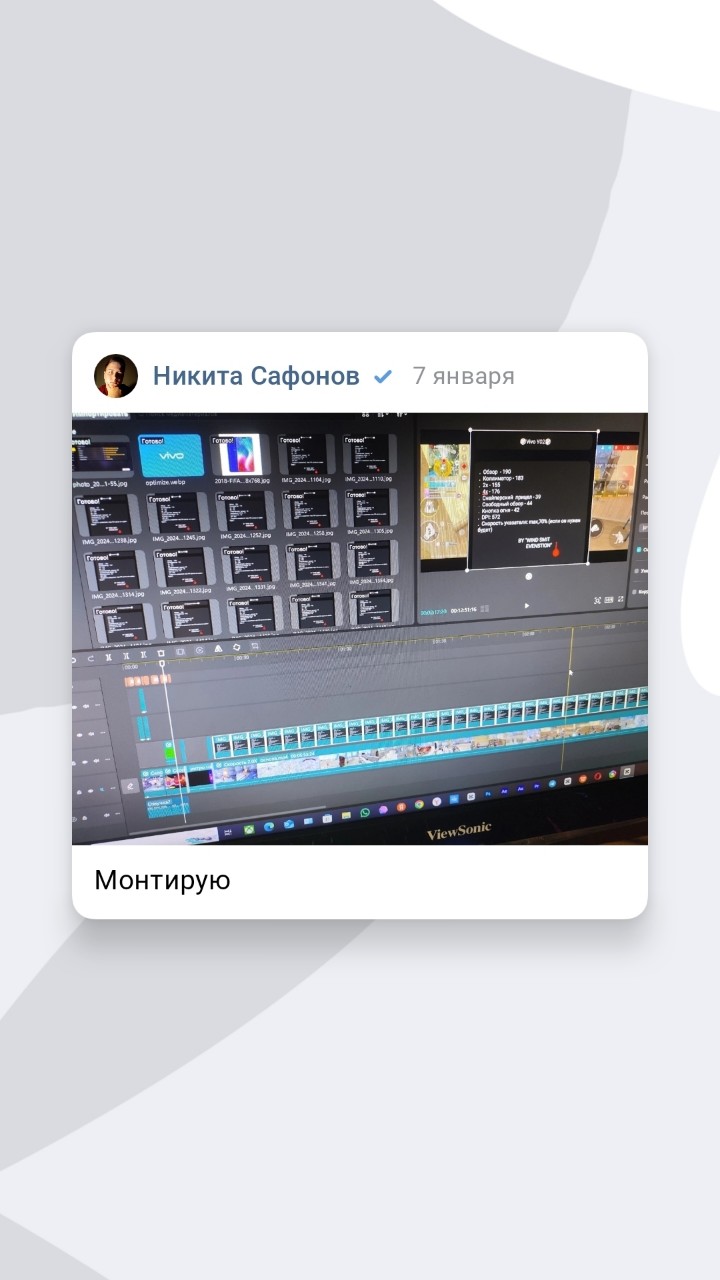Click the trim-left icon in the timeline toolbar
Screen dimensions: 720x1280
(x=126, y=656)
